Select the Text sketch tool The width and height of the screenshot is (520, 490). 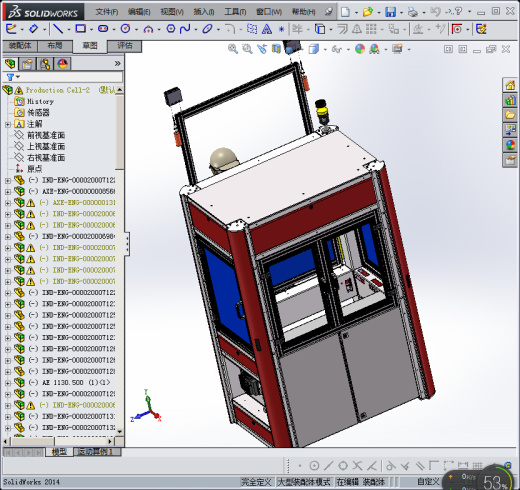(x=267, y=29)
